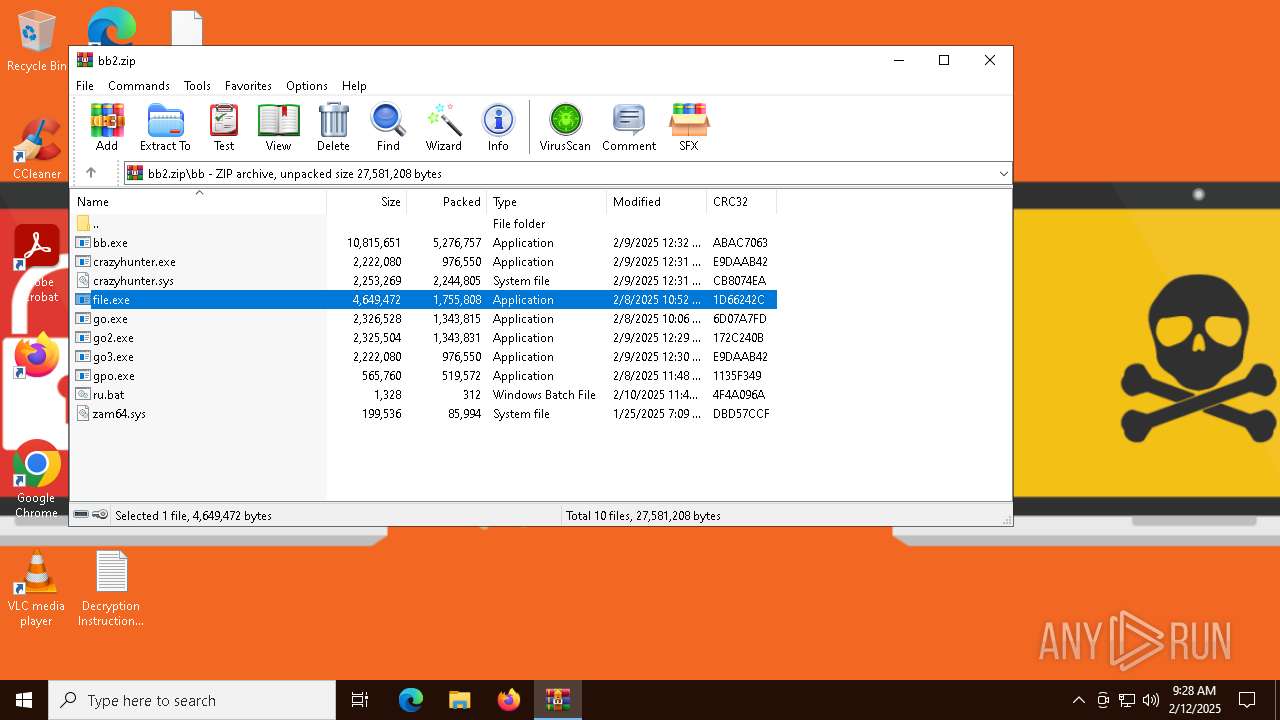Select bb.exe in the file list
The width and height of the screenshot is (1280, 720).
tap(424, 243)
